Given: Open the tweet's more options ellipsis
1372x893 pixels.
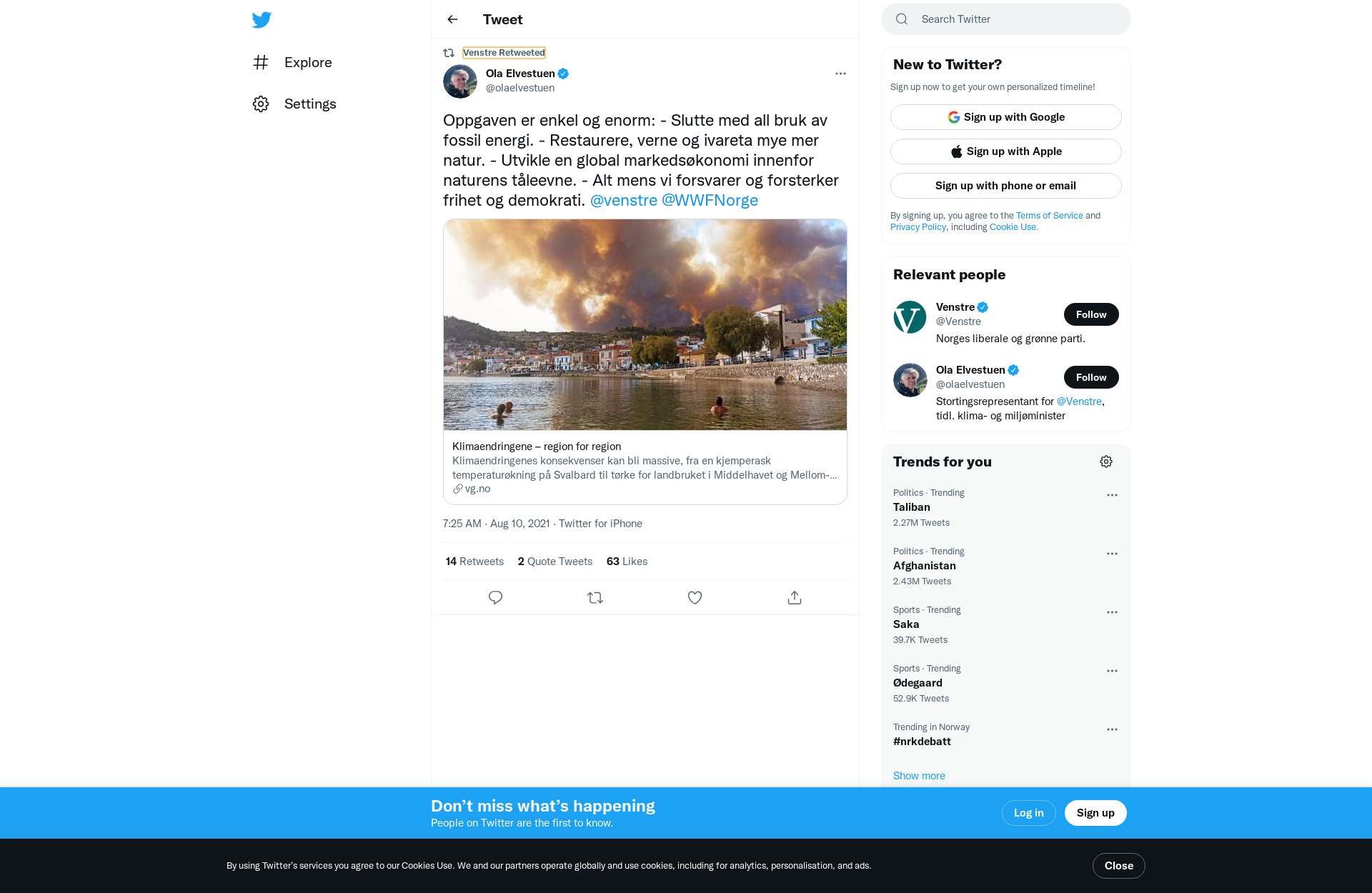Looking at the screenshot, I should (840, 74).
